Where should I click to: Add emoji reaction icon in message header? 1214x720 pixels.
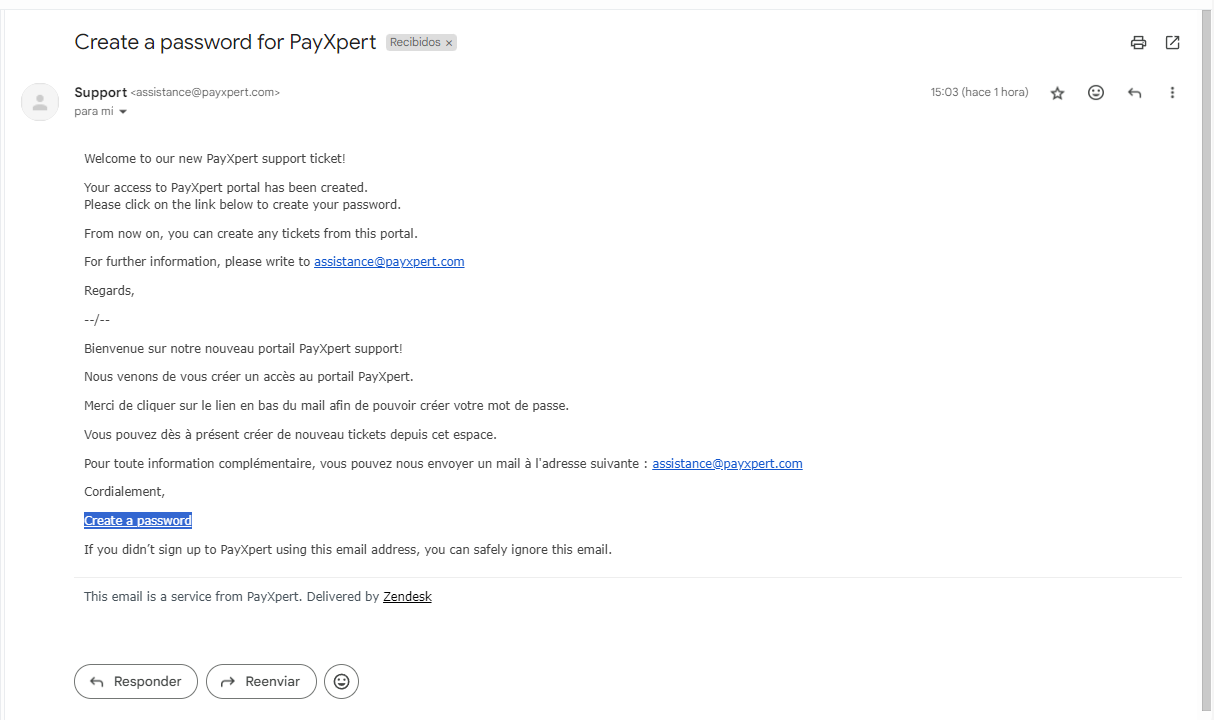[1096, 92]
